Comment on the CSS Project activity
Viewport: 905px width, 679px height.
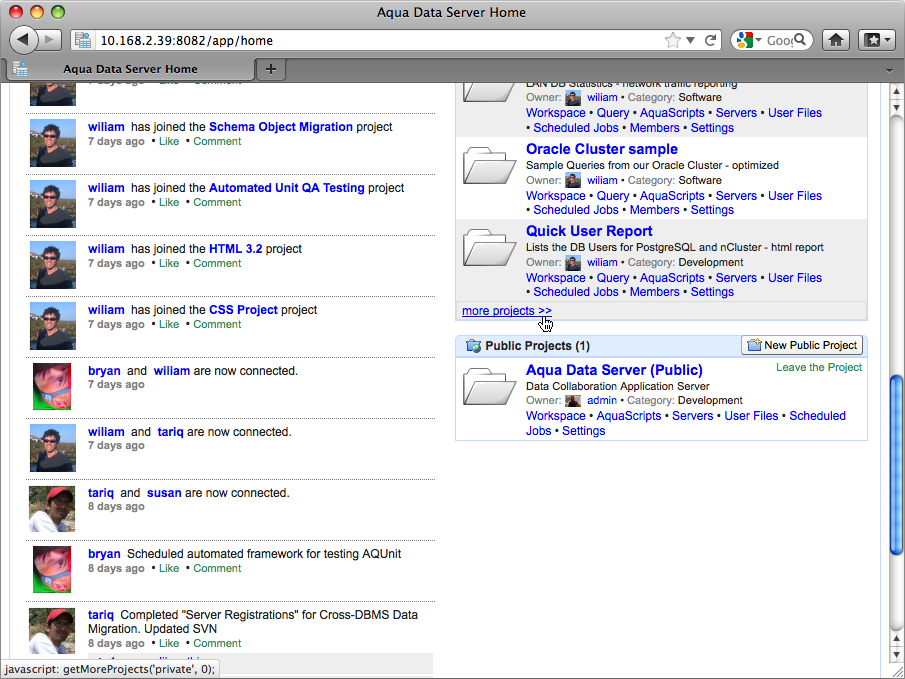(217, 324)
